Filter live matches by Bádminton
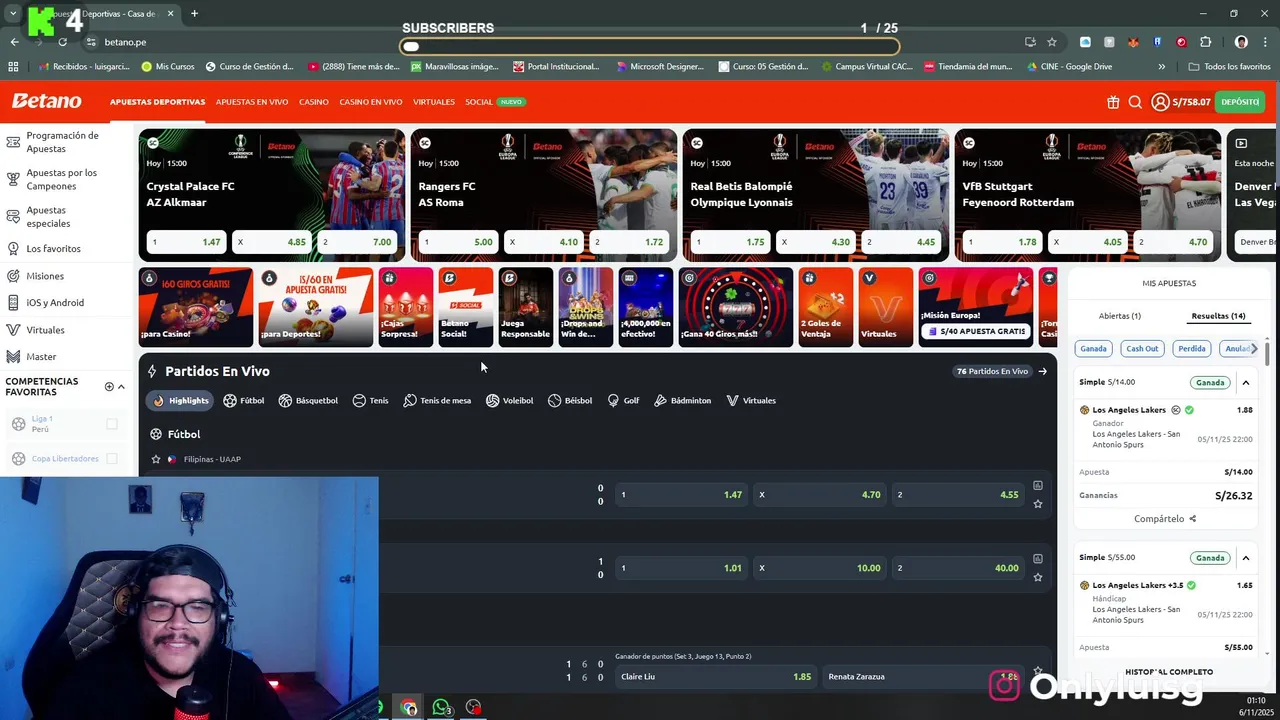This screenshot has height=720, width=1280. [x=683, y=401]
